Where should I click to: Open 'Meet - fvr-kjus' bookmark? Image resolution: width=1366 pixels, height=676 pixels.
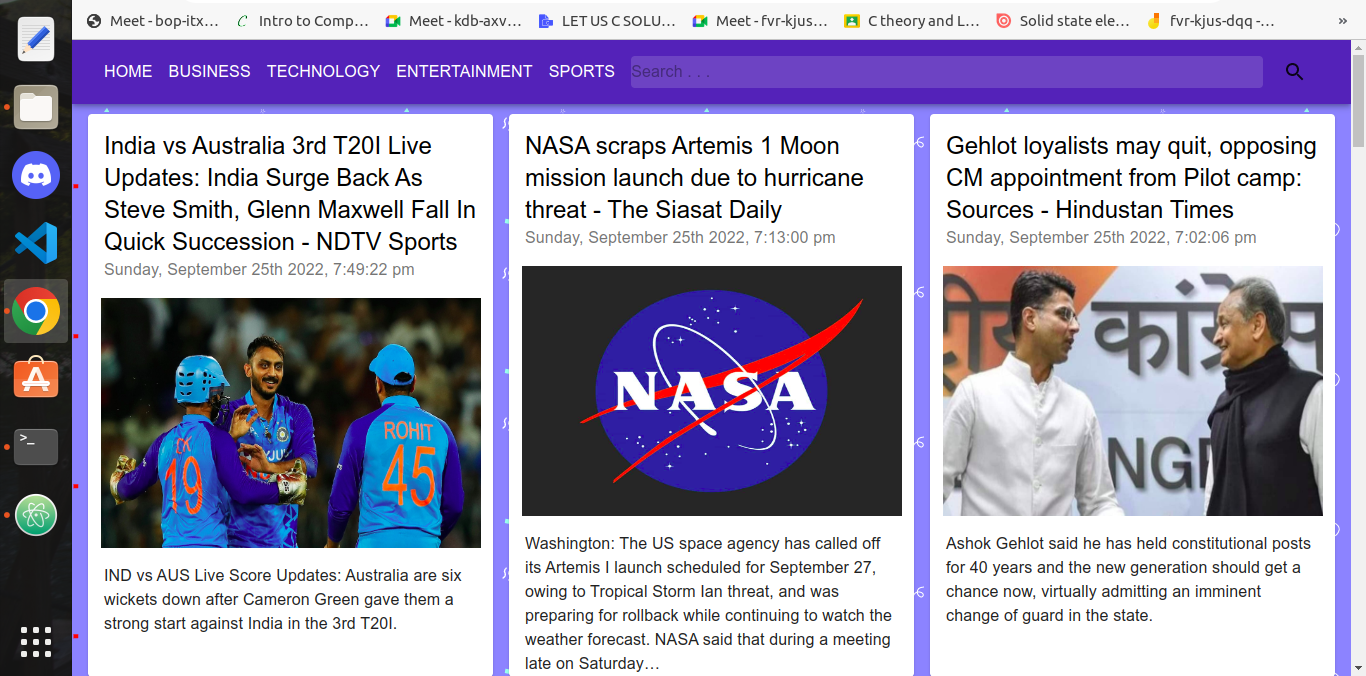coord(760,20)
